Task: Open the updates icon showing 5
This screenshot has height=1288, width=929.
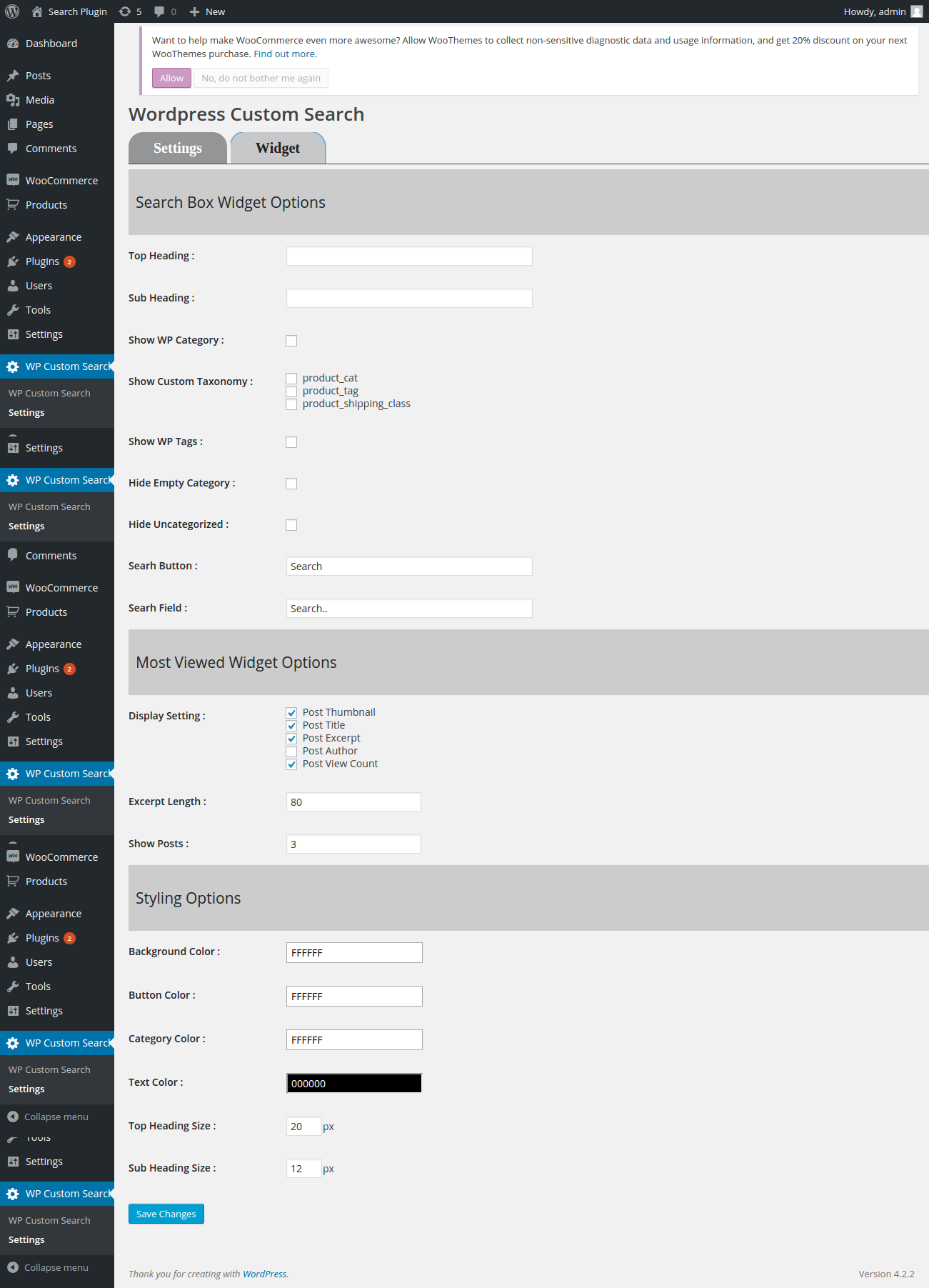Action: (x=125, y=11)
